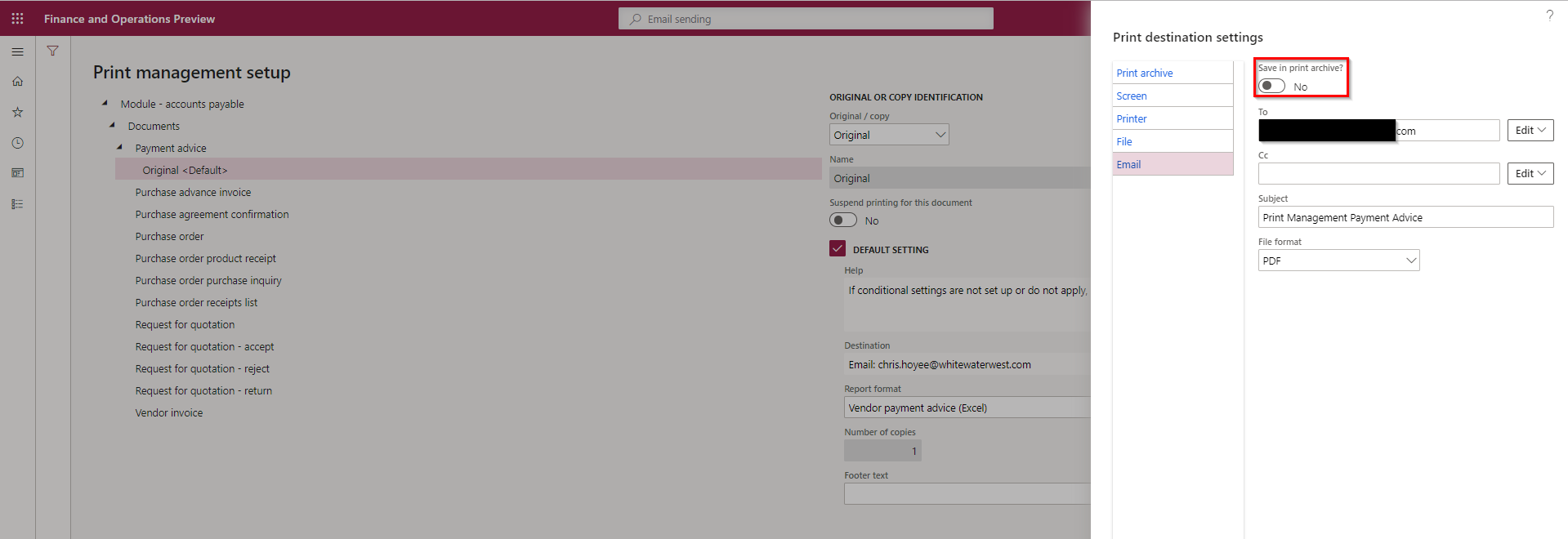Click the Subject input field

coord(1405,217)
